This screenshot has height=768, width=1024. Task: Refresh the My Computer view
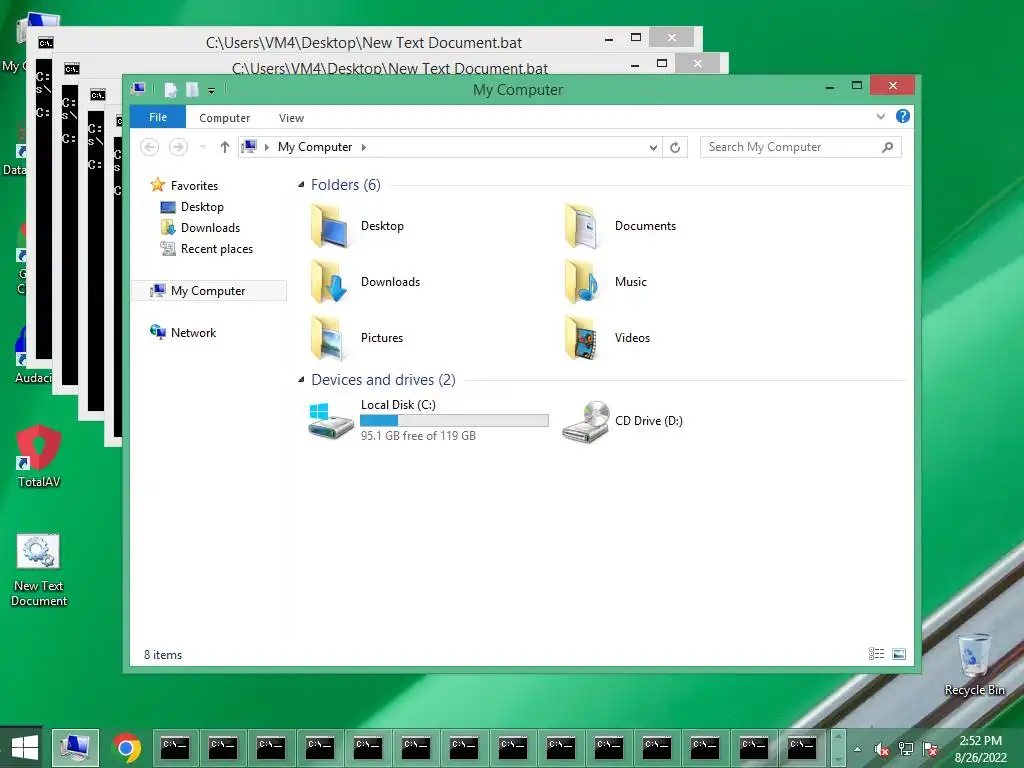point(675,147)
